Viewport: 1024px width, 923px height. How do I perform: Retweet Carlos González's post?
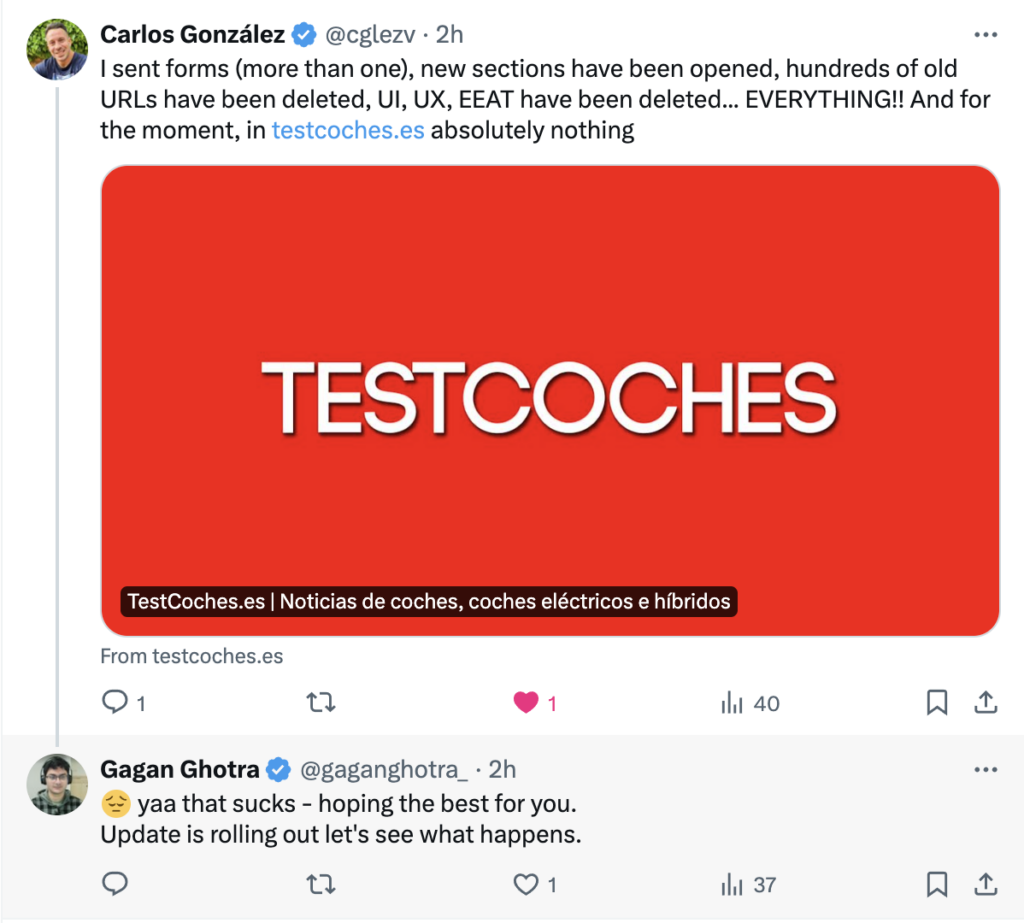click(319, 703)
